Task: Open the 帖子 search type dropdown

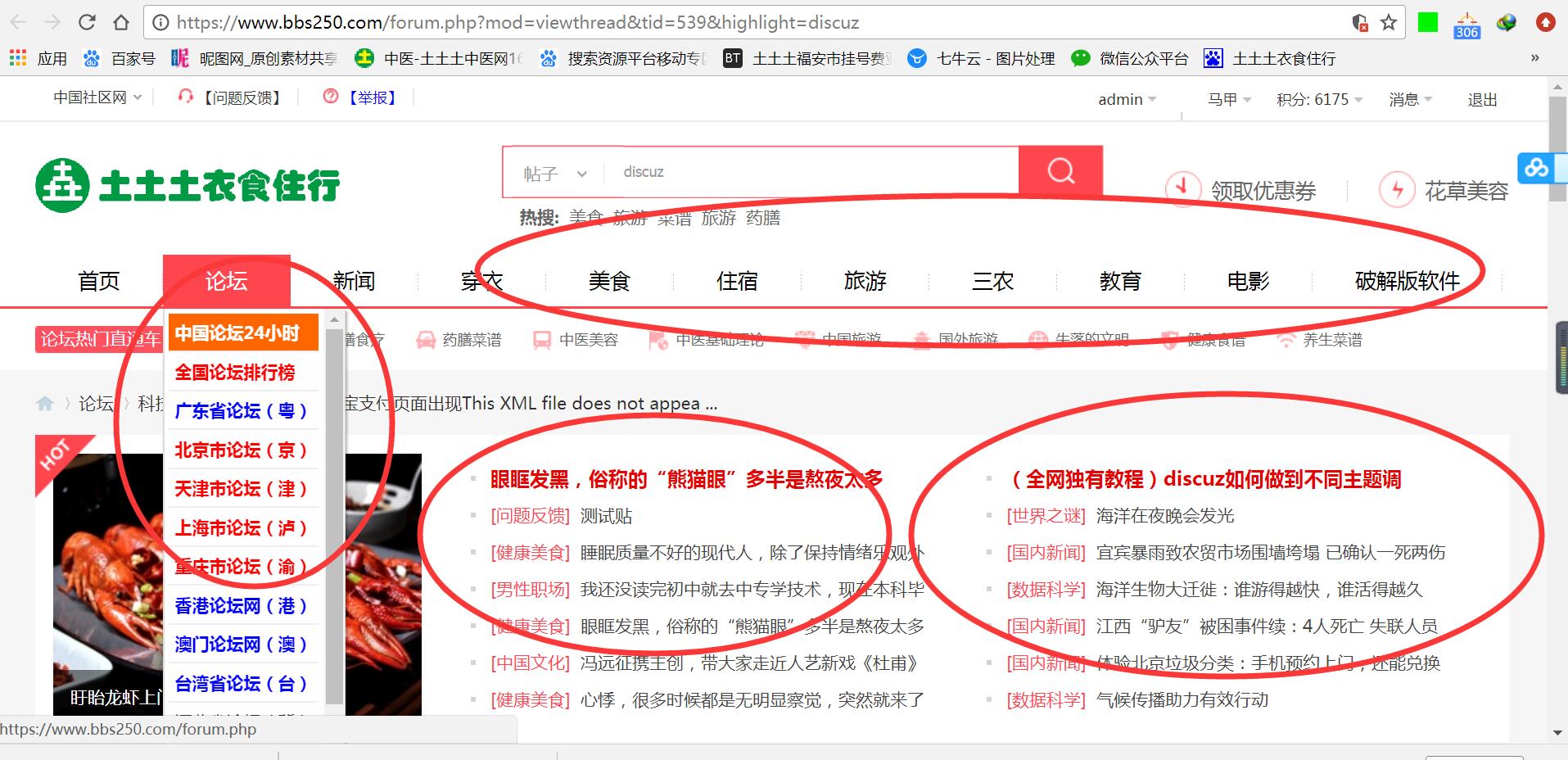Action: (x=555, y=173)
